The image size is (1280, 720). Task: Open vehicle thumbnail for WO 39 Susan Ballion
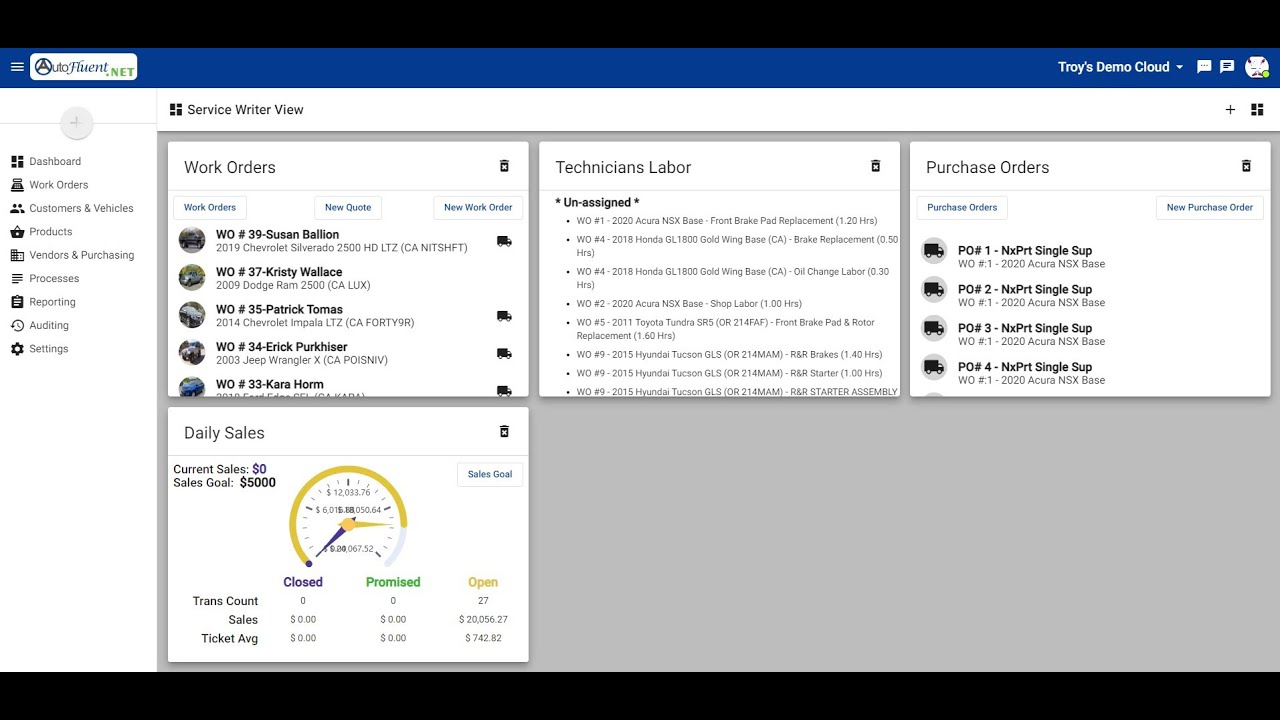point(192,240)
